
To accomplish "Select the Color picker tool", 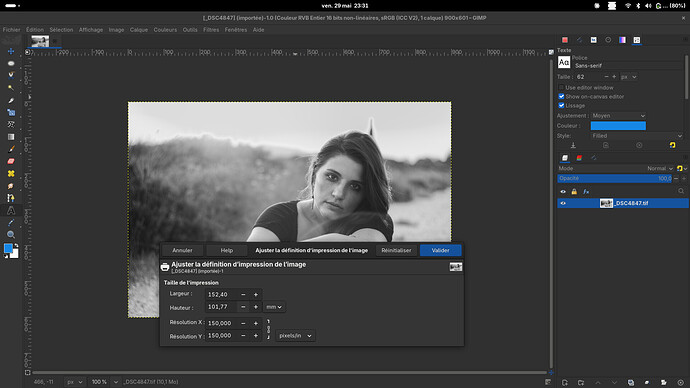I will click(x=11, y=223).
